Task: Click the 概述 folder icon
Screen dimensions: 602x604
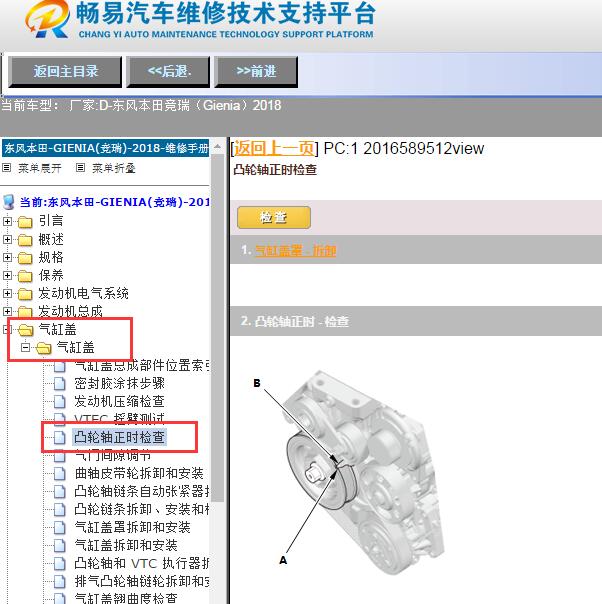Action: (x=25, y=240)
